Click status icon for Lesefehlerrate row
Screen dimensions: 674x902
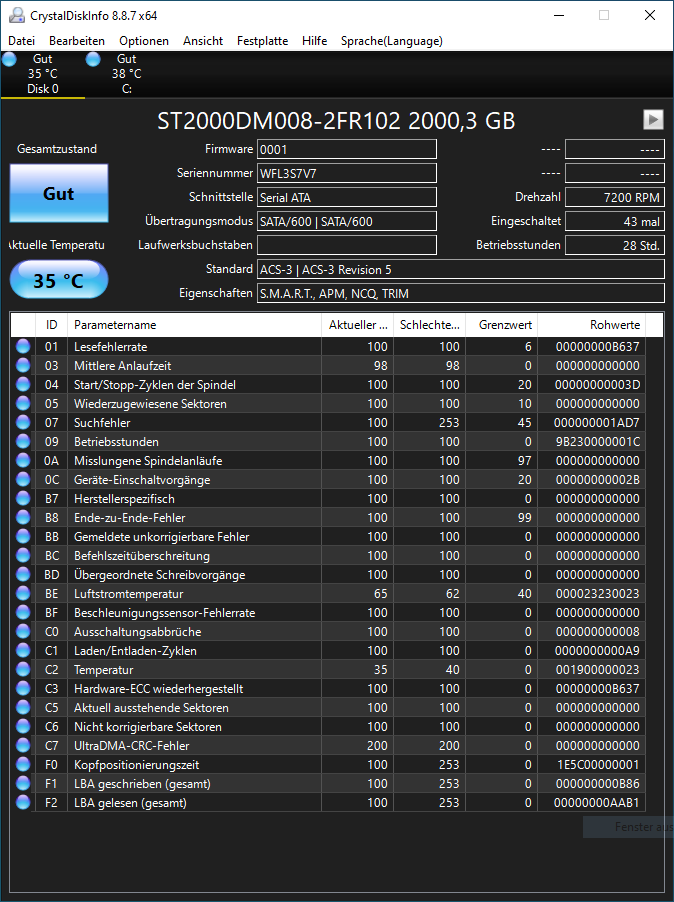[x=23, y=346]
